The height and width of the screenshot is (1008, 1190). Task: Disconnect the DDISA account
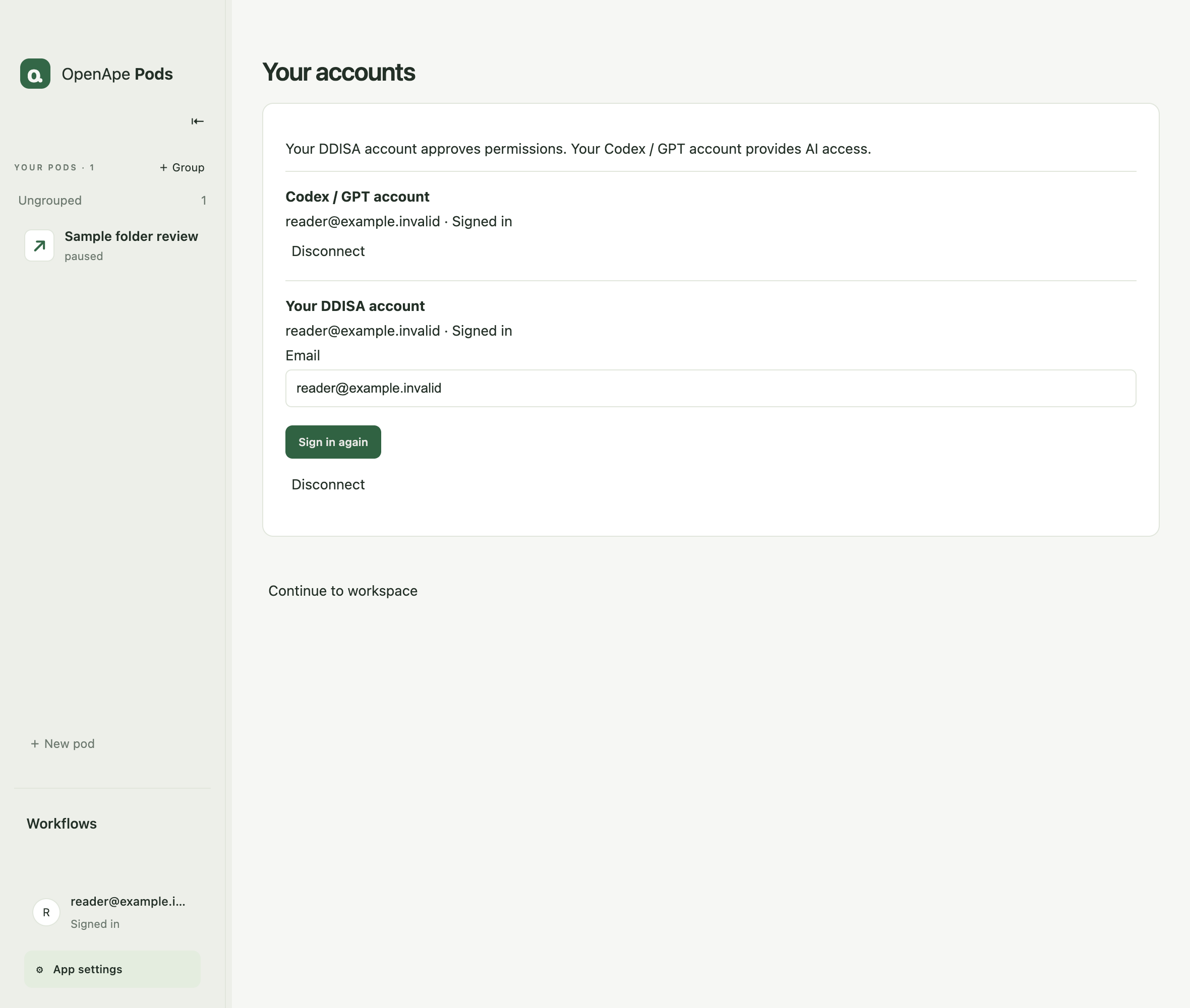[x=328, y=484]
